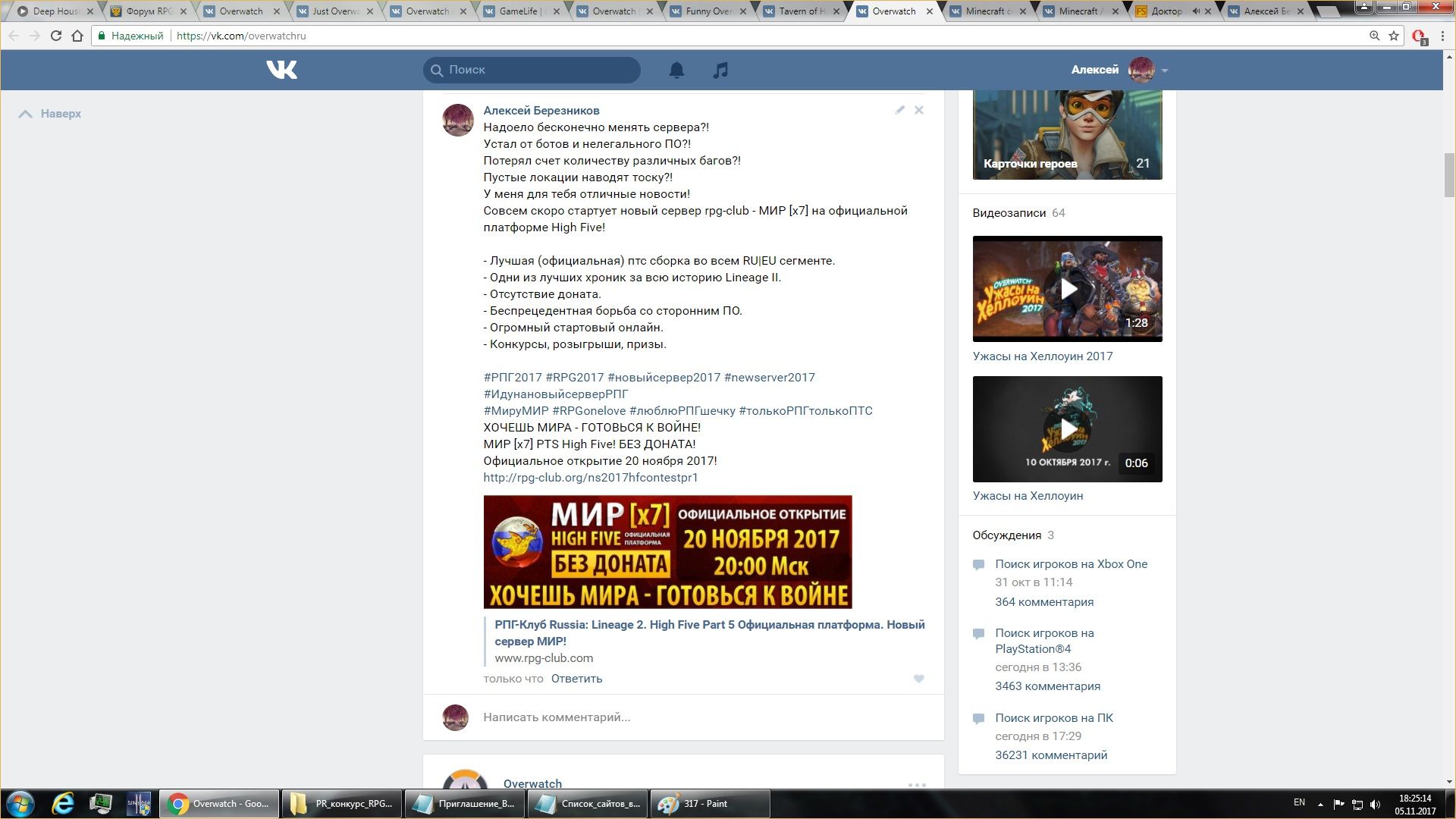Switch to the 317 - Paint taskbar window
This screenshot has width=1456, height=819.
click(x=710, y=804)
